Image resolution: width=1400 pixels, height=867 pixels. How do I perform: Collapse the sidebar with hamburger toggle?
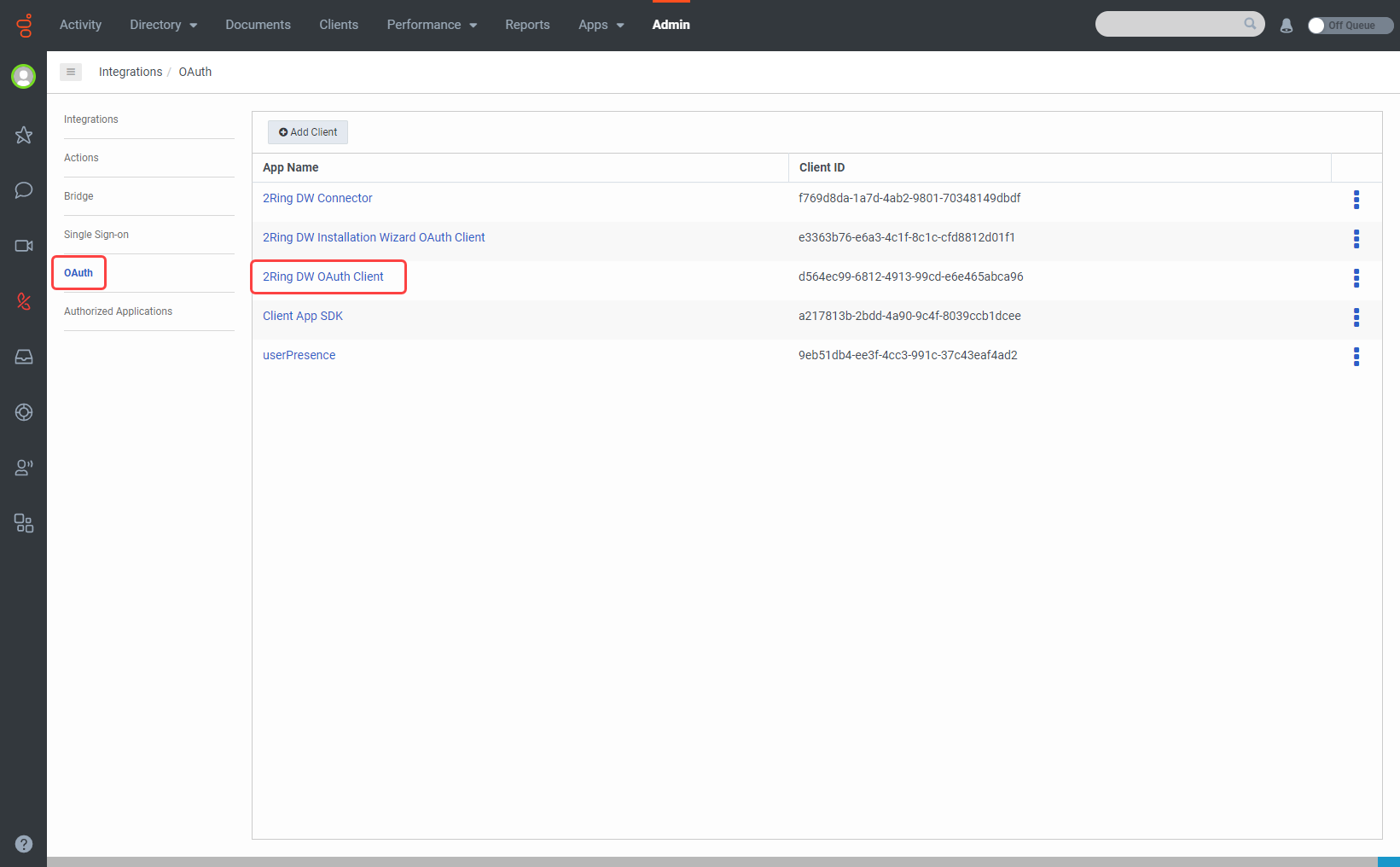pyautogui.click(x=71, y=72)
